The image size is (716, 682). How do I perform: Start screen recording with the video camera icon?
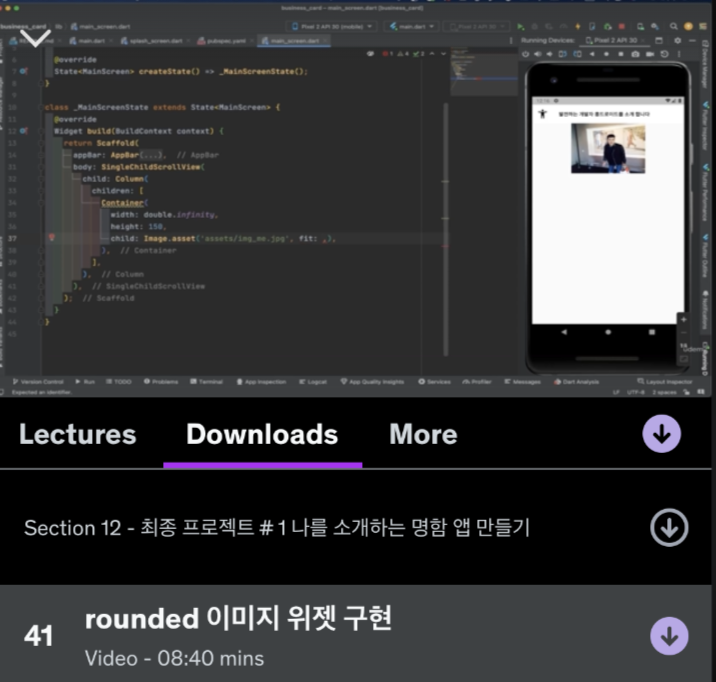coord(650,54)
